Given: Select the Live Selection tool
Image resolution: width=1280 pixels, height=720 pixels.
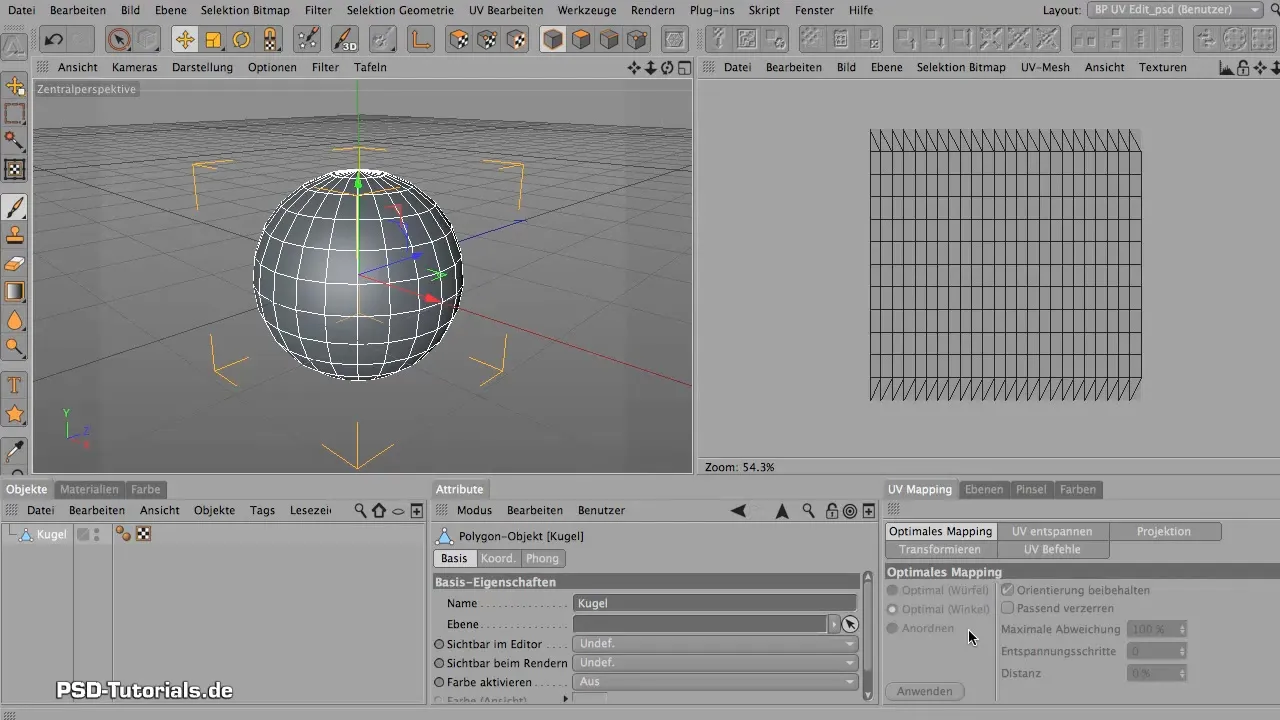Looking at the screenshot, I should click(x=119, y=40).
